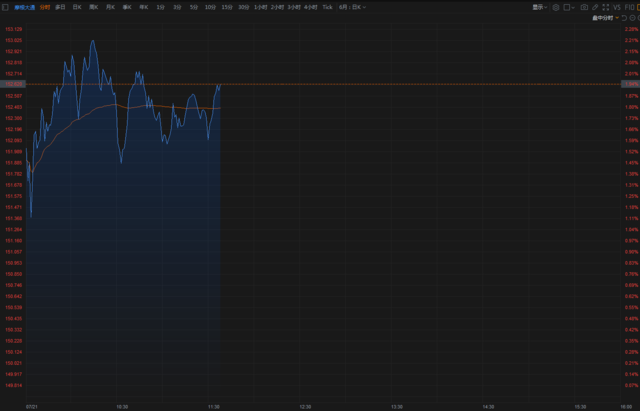Click the 1.94% current percent tag
The image size is (640, 411).
(630, 84)
